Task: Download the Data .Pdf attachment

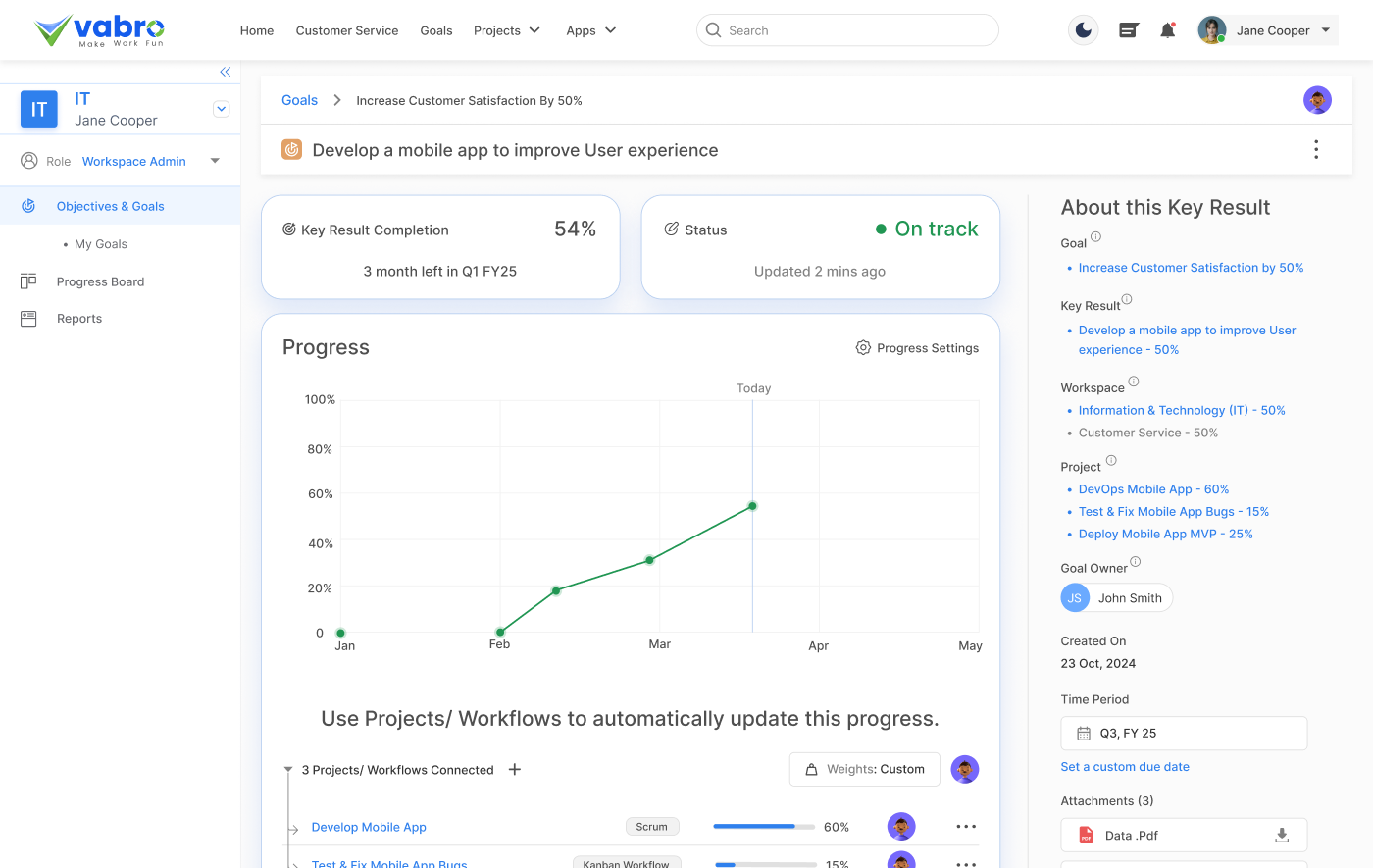Action: (1281, 836)
